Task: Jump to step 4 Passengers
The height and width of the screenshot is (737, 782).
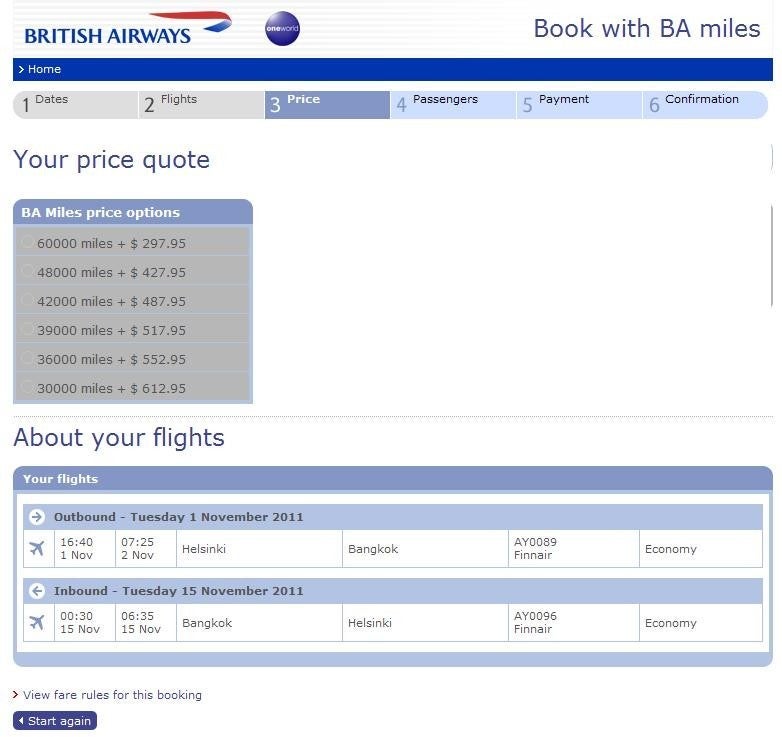Action: coord(452,104)
